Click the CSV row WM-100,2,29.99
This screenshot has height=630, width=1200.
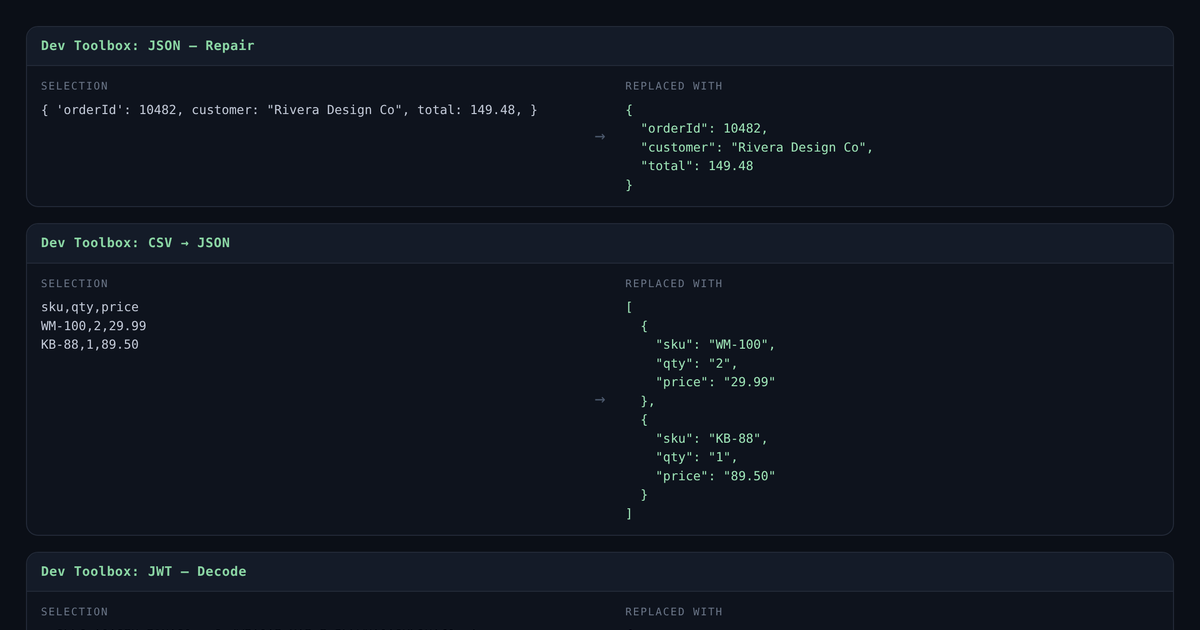(94, 326)
